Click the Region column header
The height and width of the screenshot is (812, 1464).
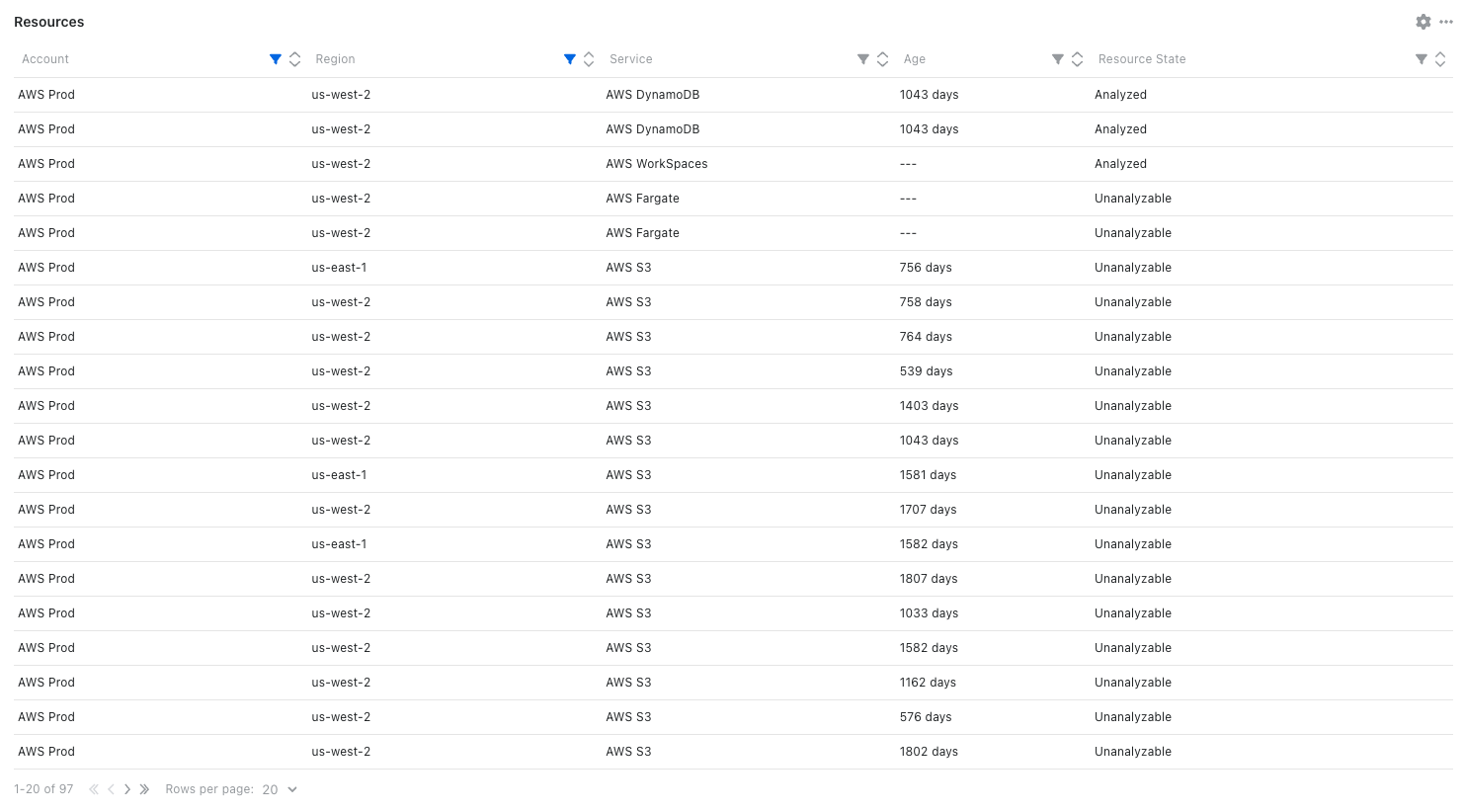pyautogui.click(x=335, y=59)
